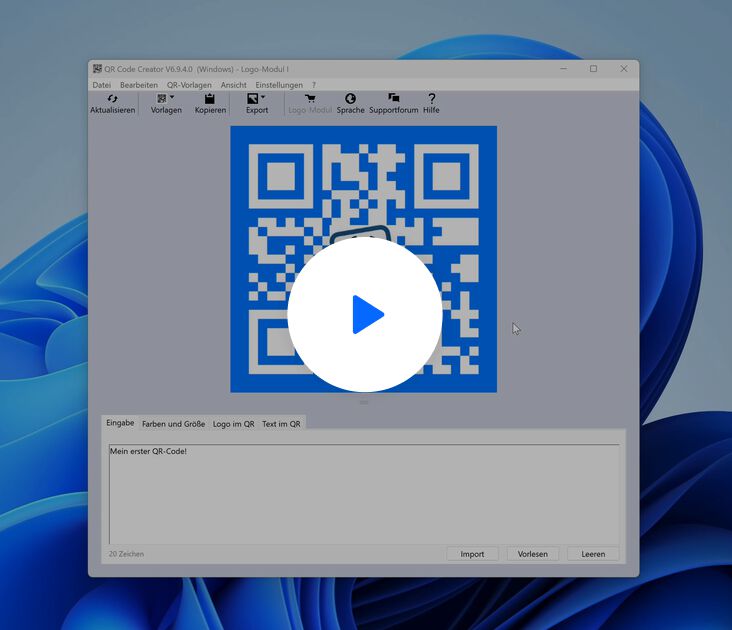Click into the QR text input field

click(364, 494)
